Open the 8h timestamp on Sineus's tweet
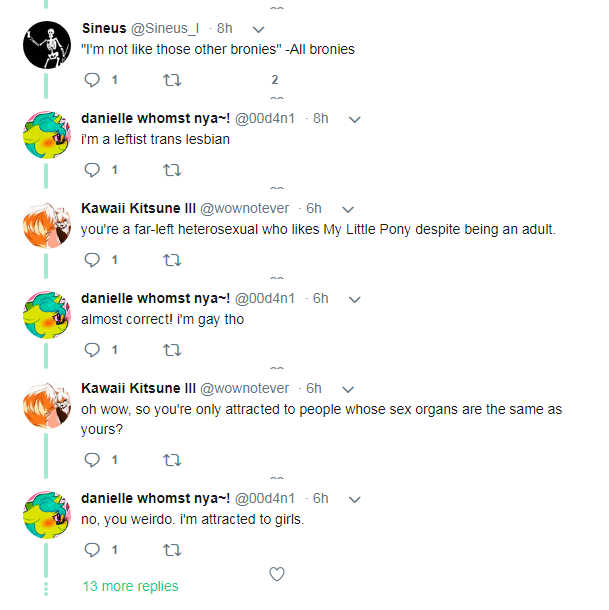 225,28
